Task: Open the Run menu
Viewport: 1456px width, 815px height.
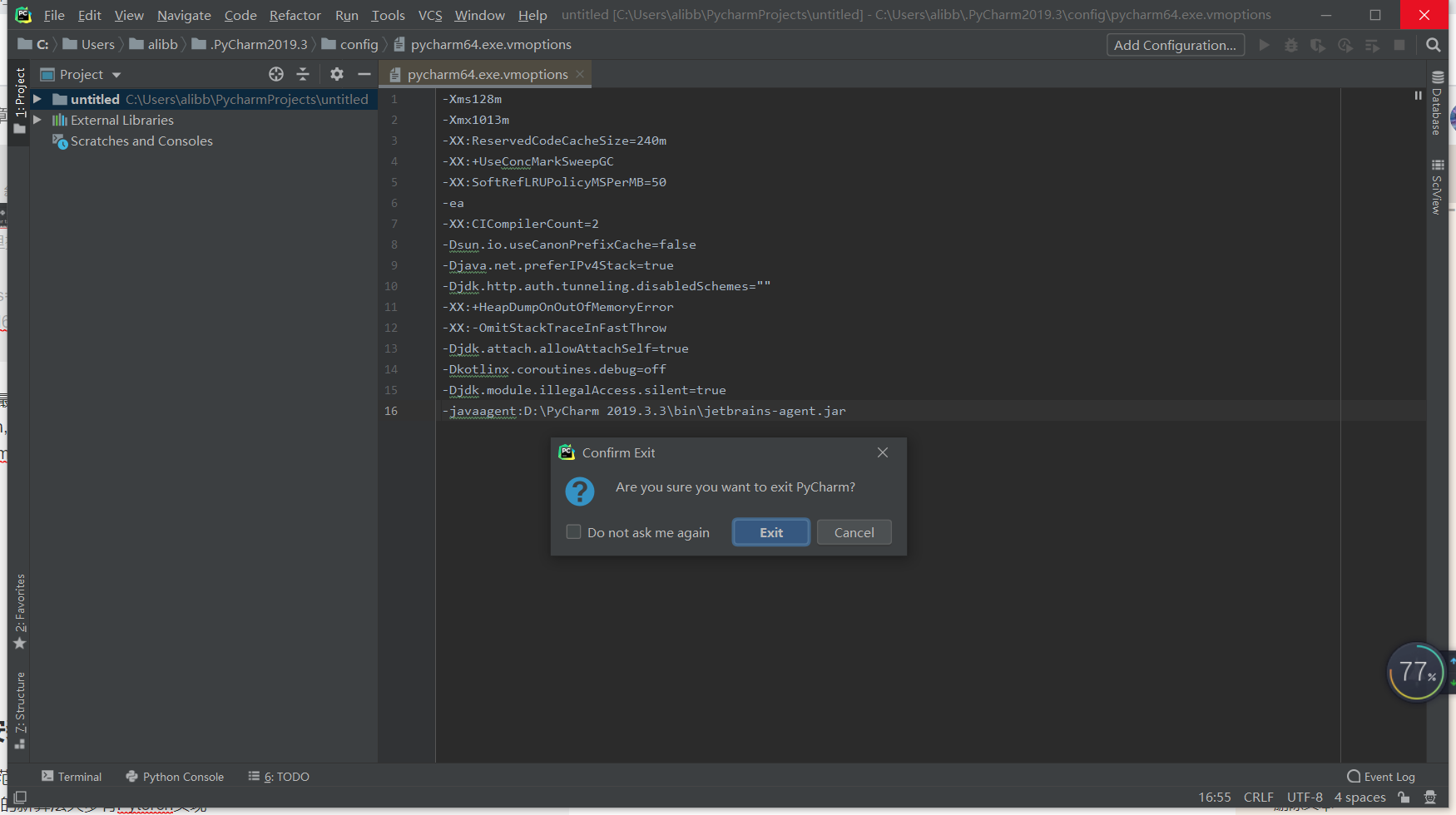Action: [x=346, y=15]
